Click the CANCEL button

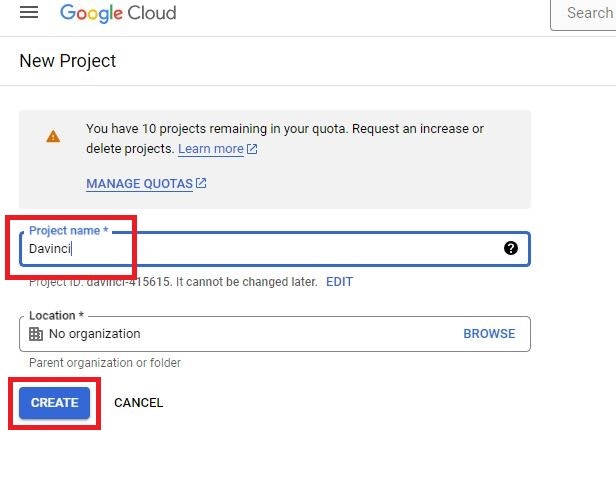click(x=138, y=403)
